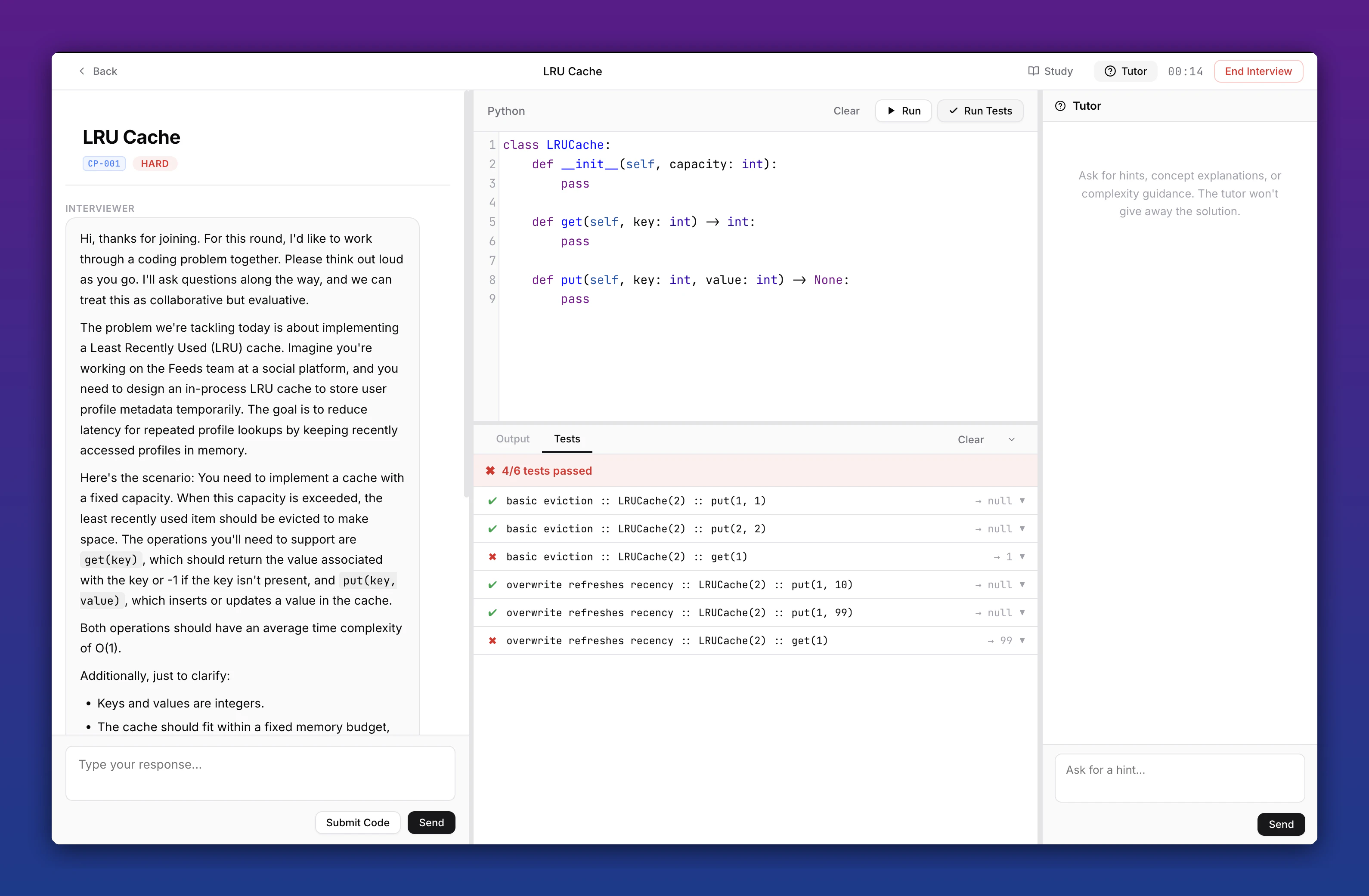
Task: Expand the basic eviction get(1) test result
Action: click(1022, 557)
